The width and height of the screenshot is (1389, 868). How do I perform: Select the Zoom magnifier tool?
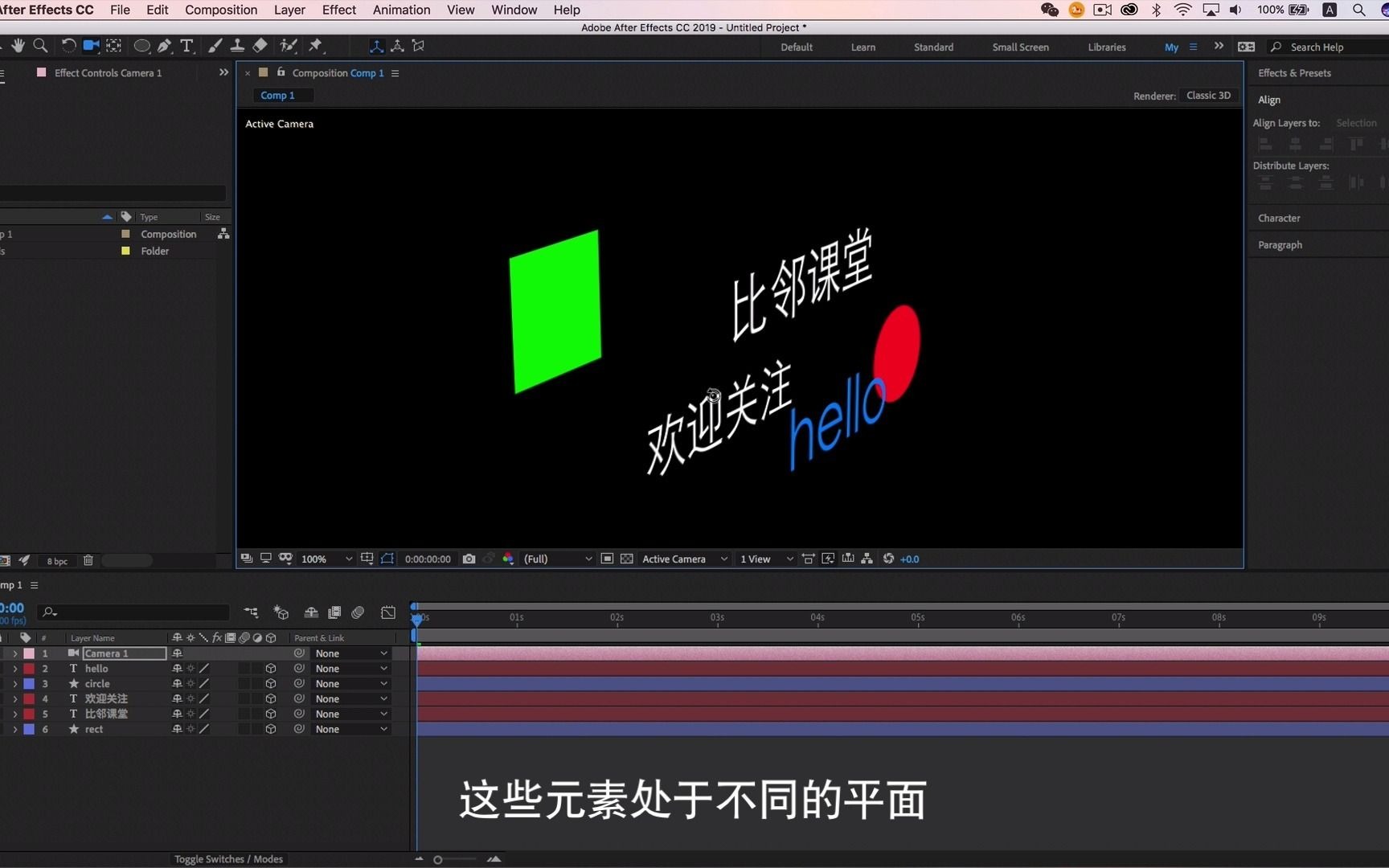[x=40, y=46]
